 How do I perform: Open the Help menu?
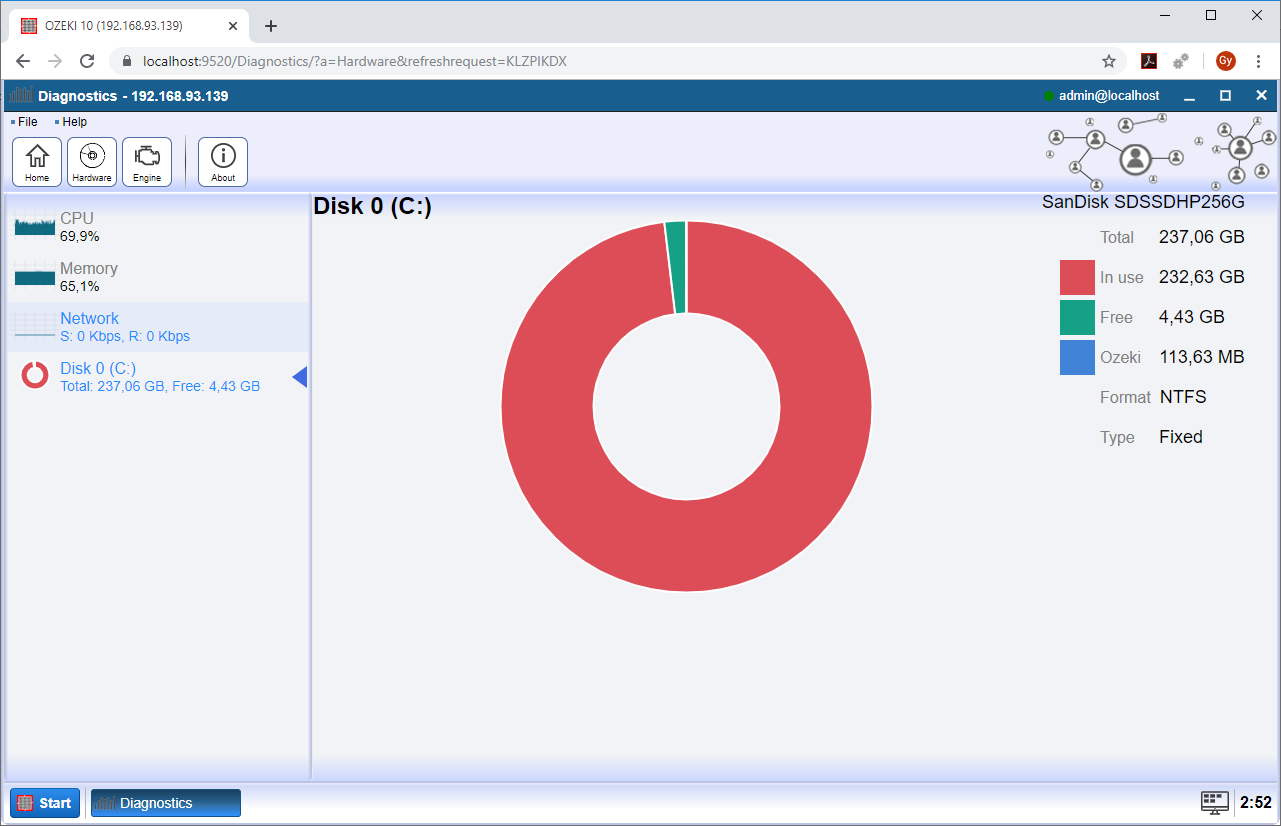pyautogui.click(x=74, y=122)
